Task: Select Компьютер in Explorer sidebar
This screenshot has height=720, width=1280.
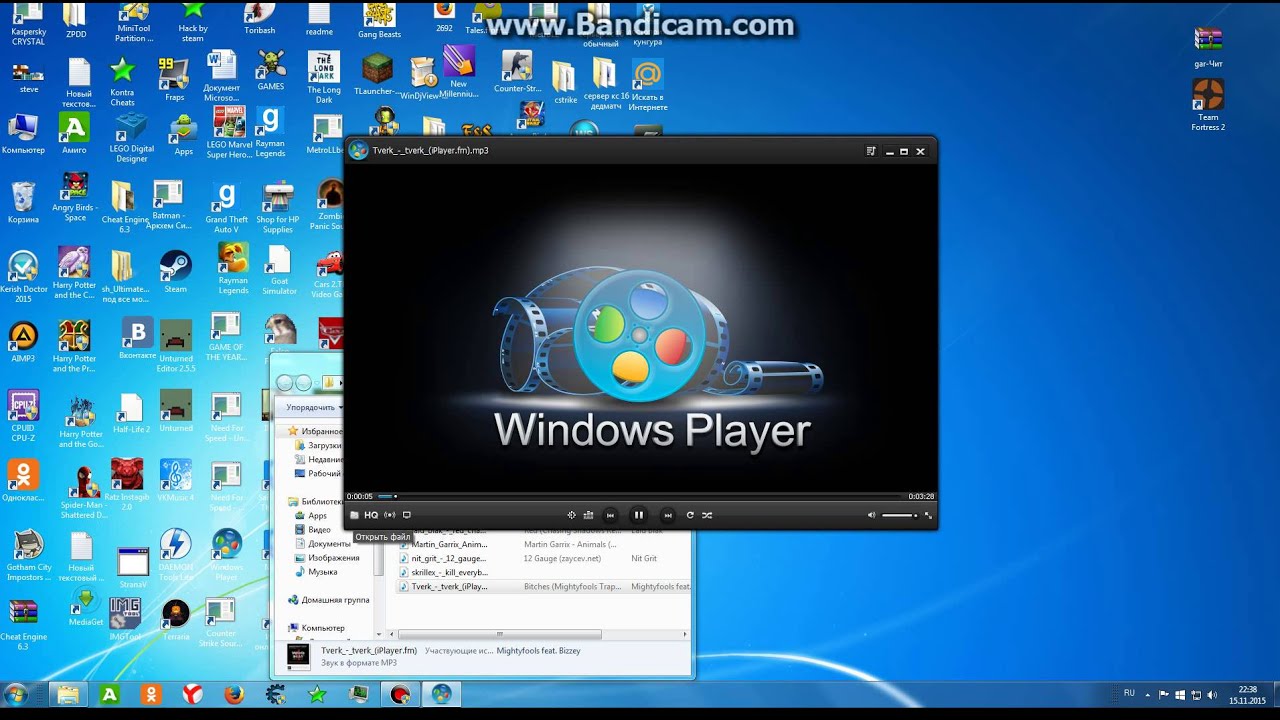Action: coord(316,628)
